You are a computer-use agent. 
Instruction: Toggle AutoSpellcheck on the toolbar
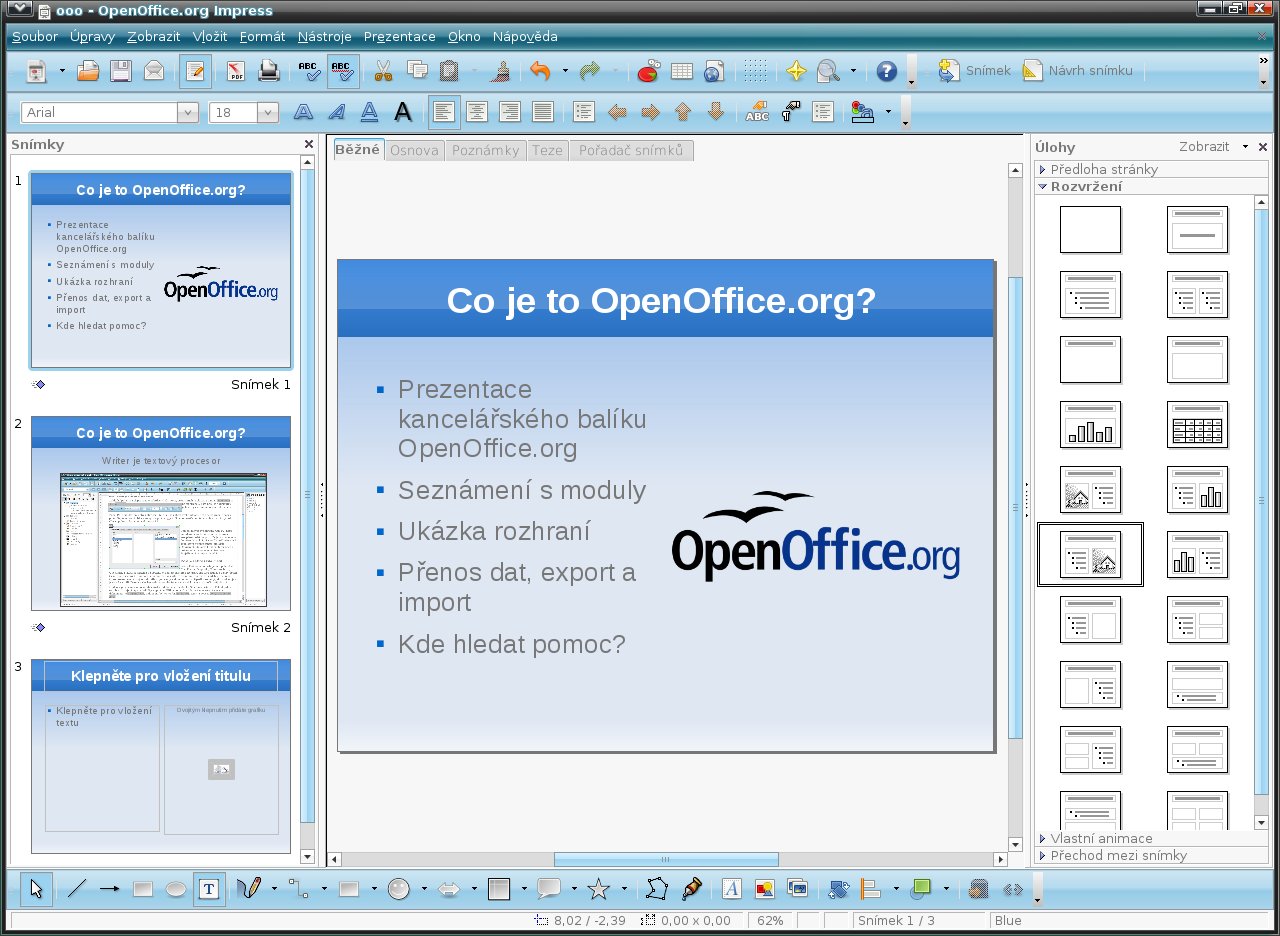(x=342, y=71)
